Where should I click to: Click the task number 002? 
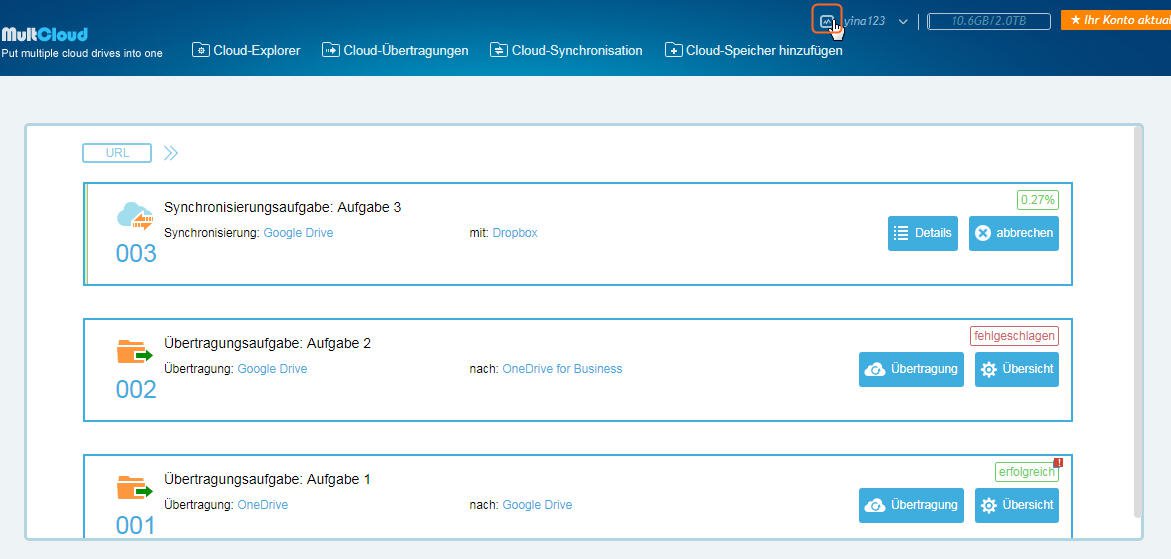pyautogui.click(x=136, y=390)
